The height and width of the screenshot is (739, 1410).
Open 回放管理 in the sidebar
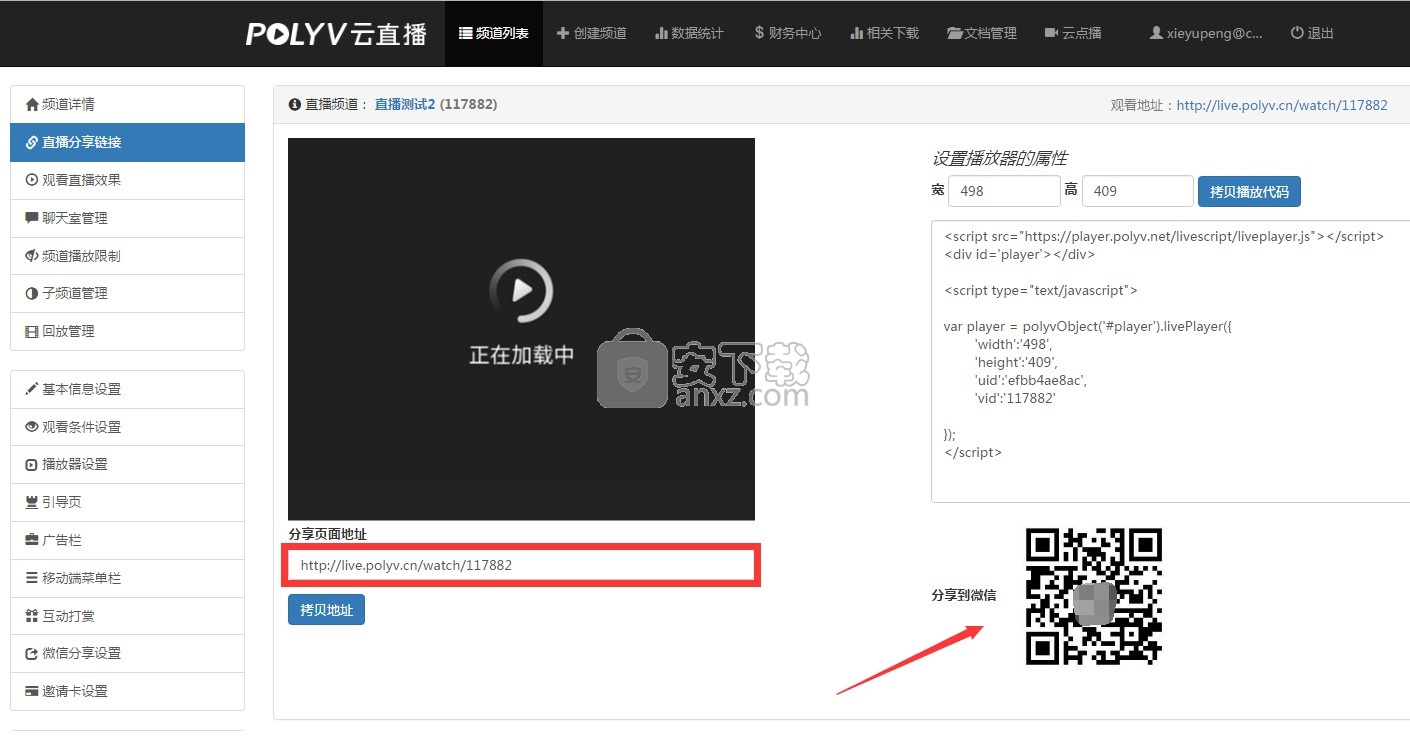coord(127,331)
